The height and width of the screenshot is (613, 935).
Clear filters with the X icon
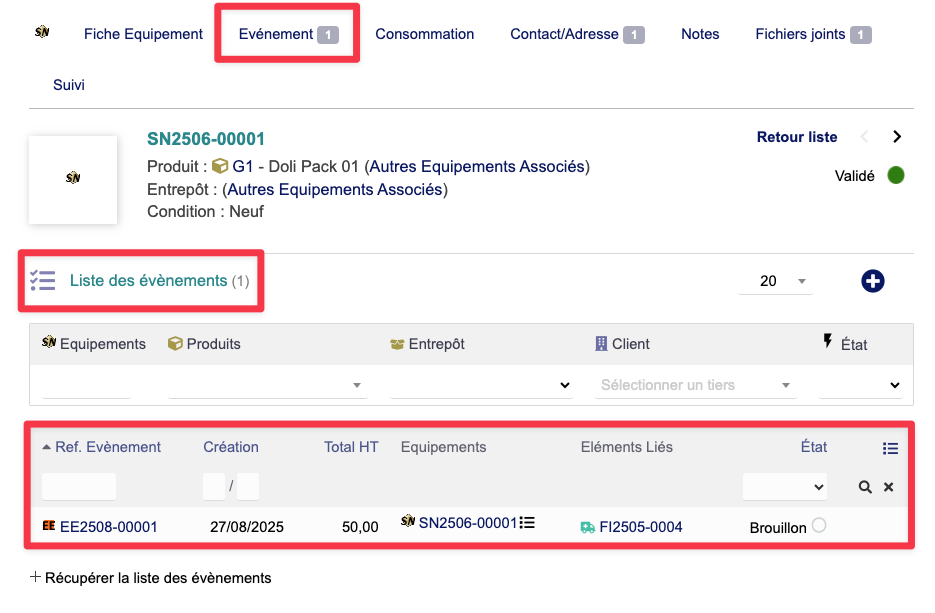[x=888, y=487]
